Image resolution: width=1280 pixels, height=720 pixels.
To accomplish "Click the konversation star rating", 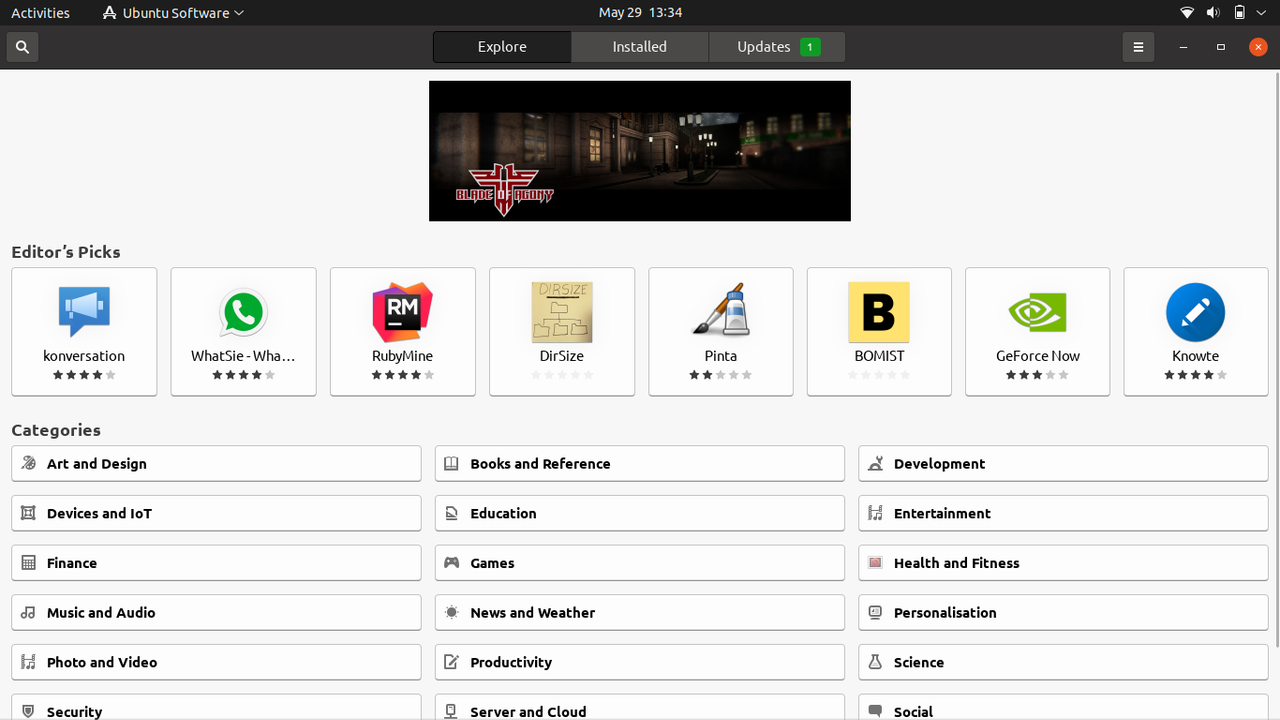I will tap(84, 375).
